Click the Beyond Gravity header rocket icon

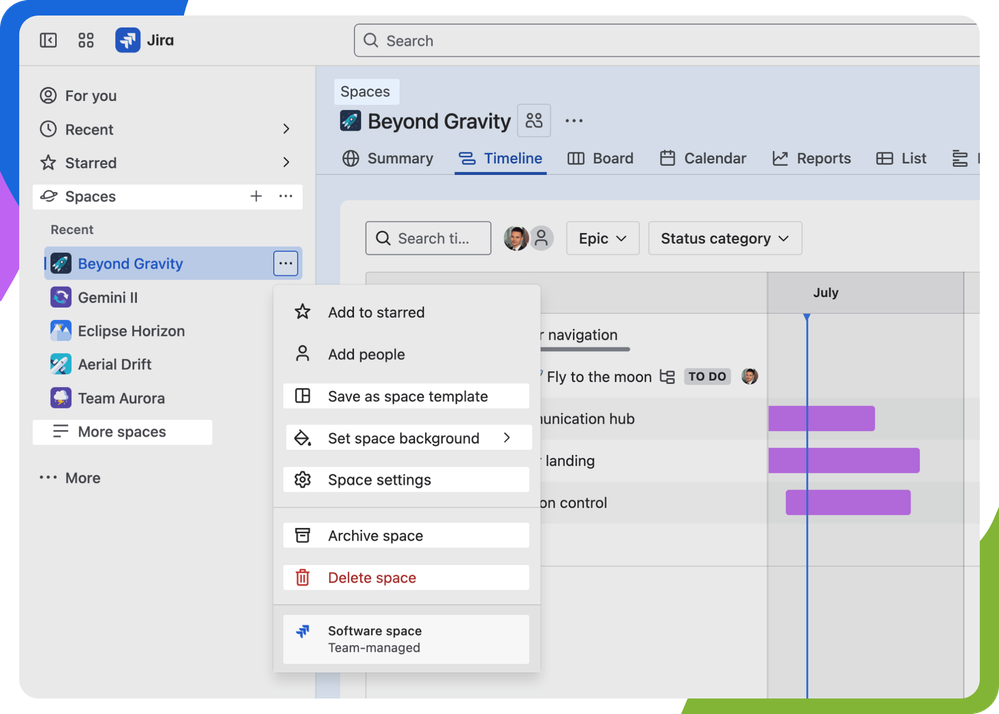[x=350, y=120]
